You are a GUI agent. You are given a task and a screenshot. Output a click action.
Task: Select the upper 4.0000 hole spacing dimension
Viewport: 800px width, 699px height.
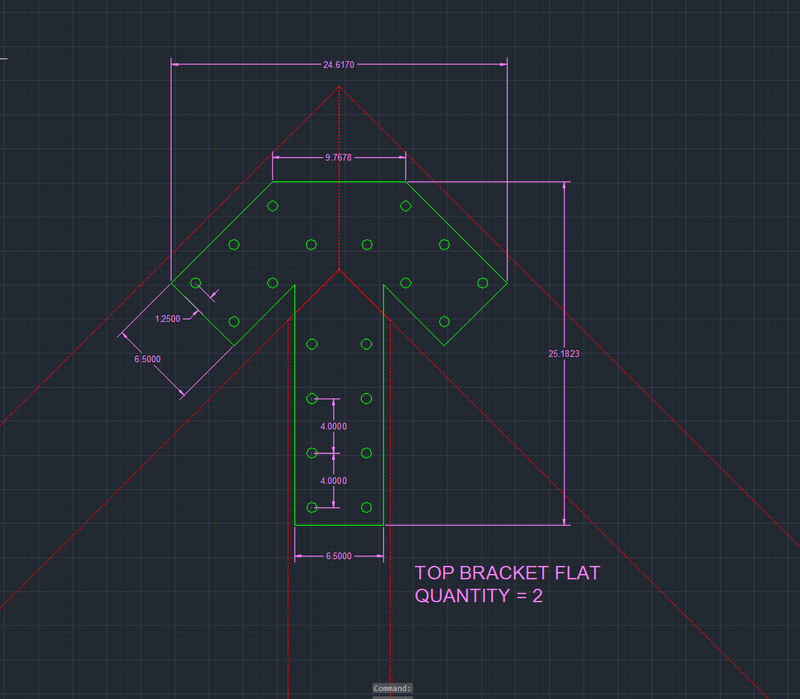[334, 426]
